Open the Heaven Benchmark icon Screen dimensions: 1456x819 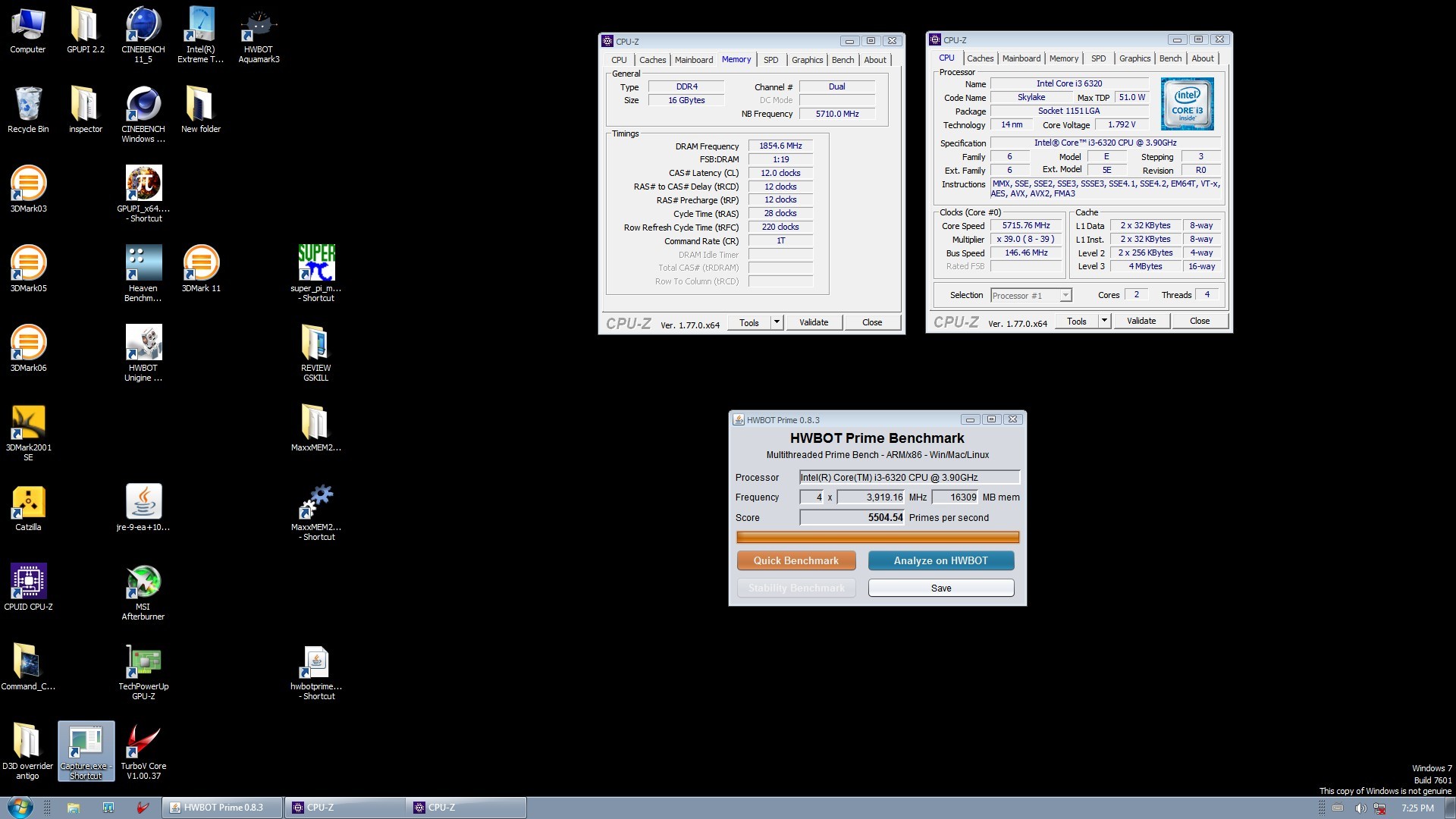tap(143, 274)
